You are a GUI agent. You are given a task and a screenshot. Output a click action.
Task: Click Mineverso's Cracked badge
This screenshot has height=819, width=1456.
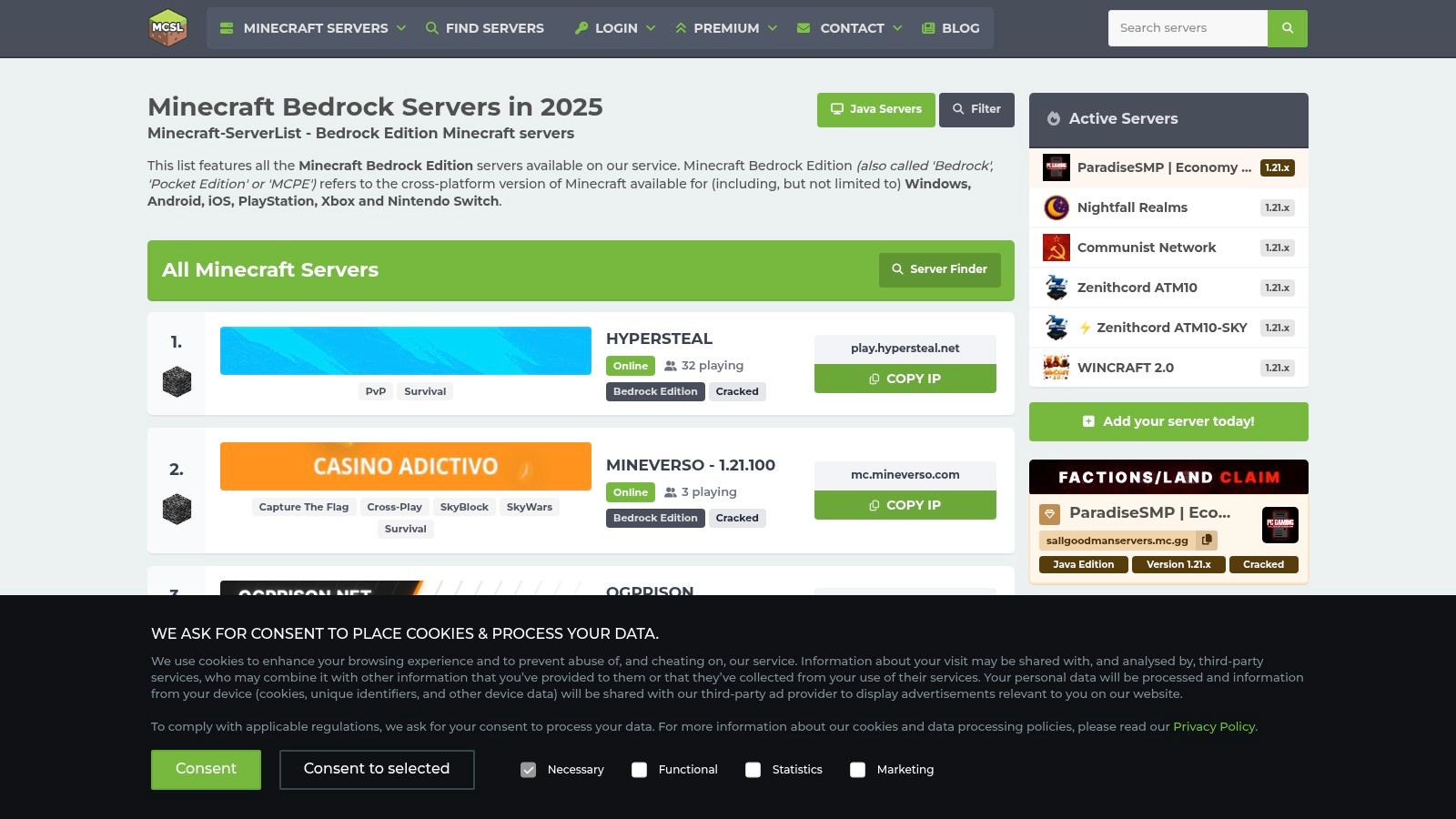737,518
